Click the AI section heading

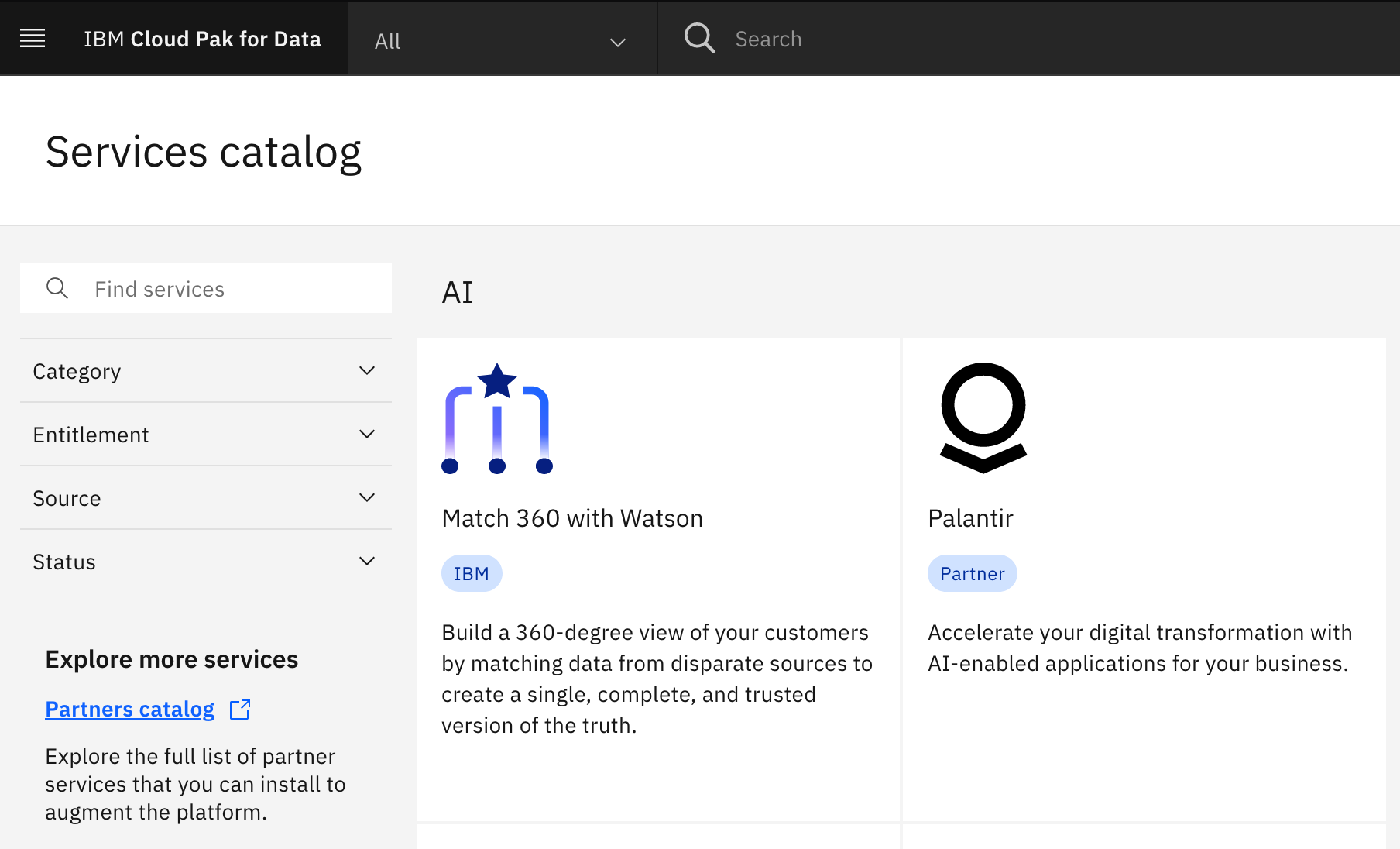pyautogui.click(x=458, y=292)
